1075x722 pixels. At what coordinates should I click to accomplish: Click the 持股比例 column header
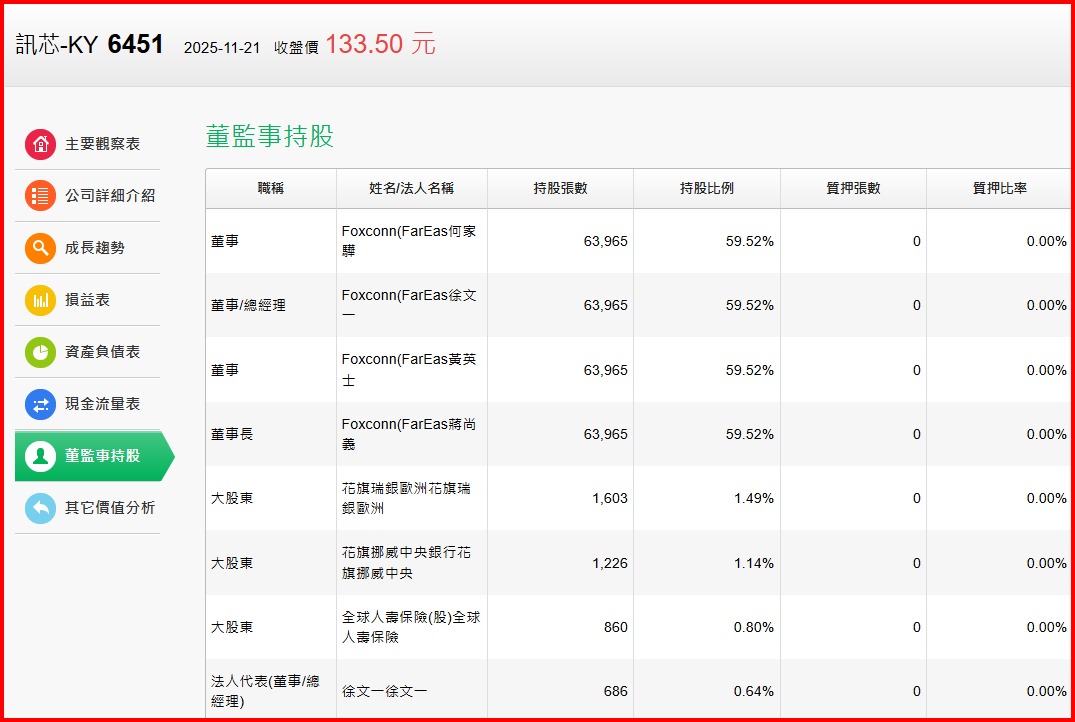click(x=706, y=188)
